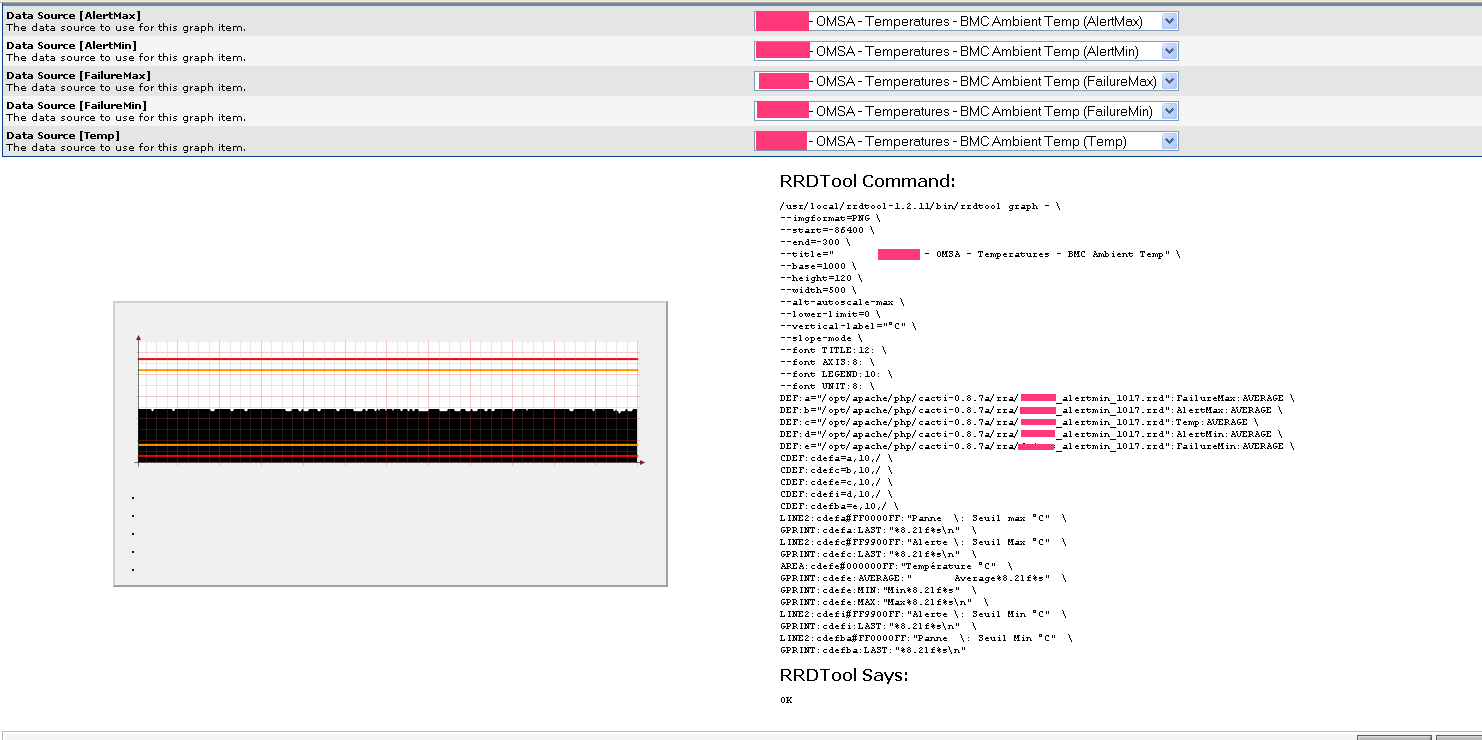Click the 'Data Source [AlertMax]' label
This screenshot has height=740, width=1482.
tap(73, 15)
